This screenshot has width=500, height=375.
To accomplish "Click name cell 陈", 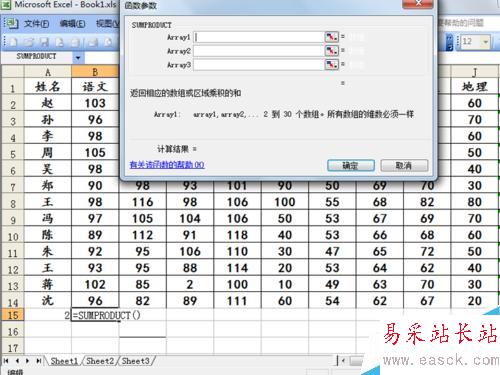I will pos(48,235).
